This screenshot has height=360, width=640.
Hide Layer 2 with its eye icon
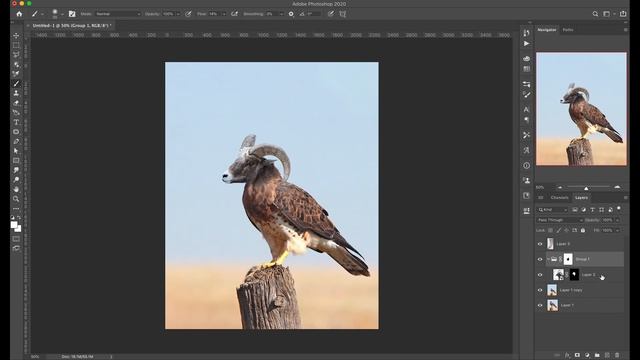pyautogui.click(x=540, y=275)
